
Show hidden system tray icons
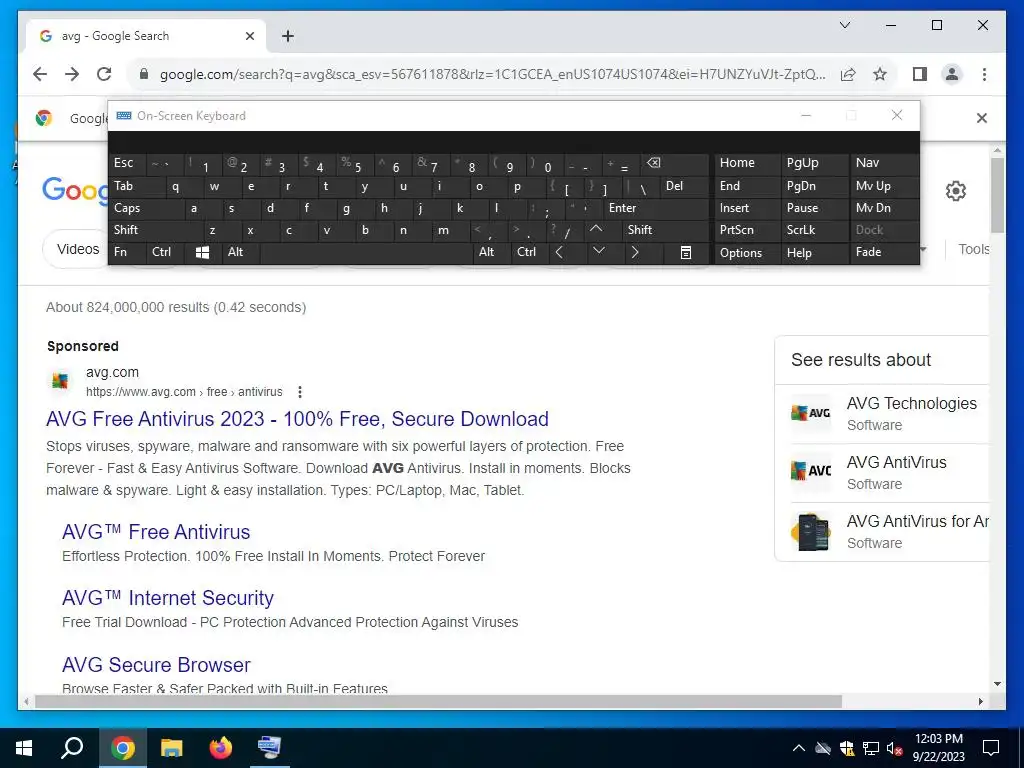[798, 748]
